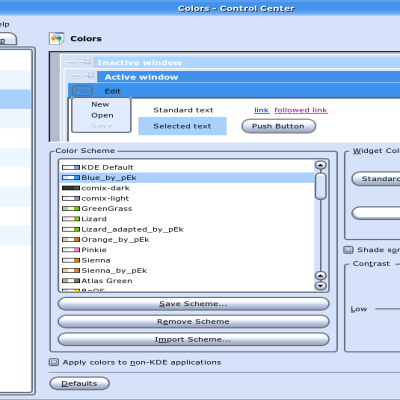Select Orange_by_pEk color scheme

point(187,240)
